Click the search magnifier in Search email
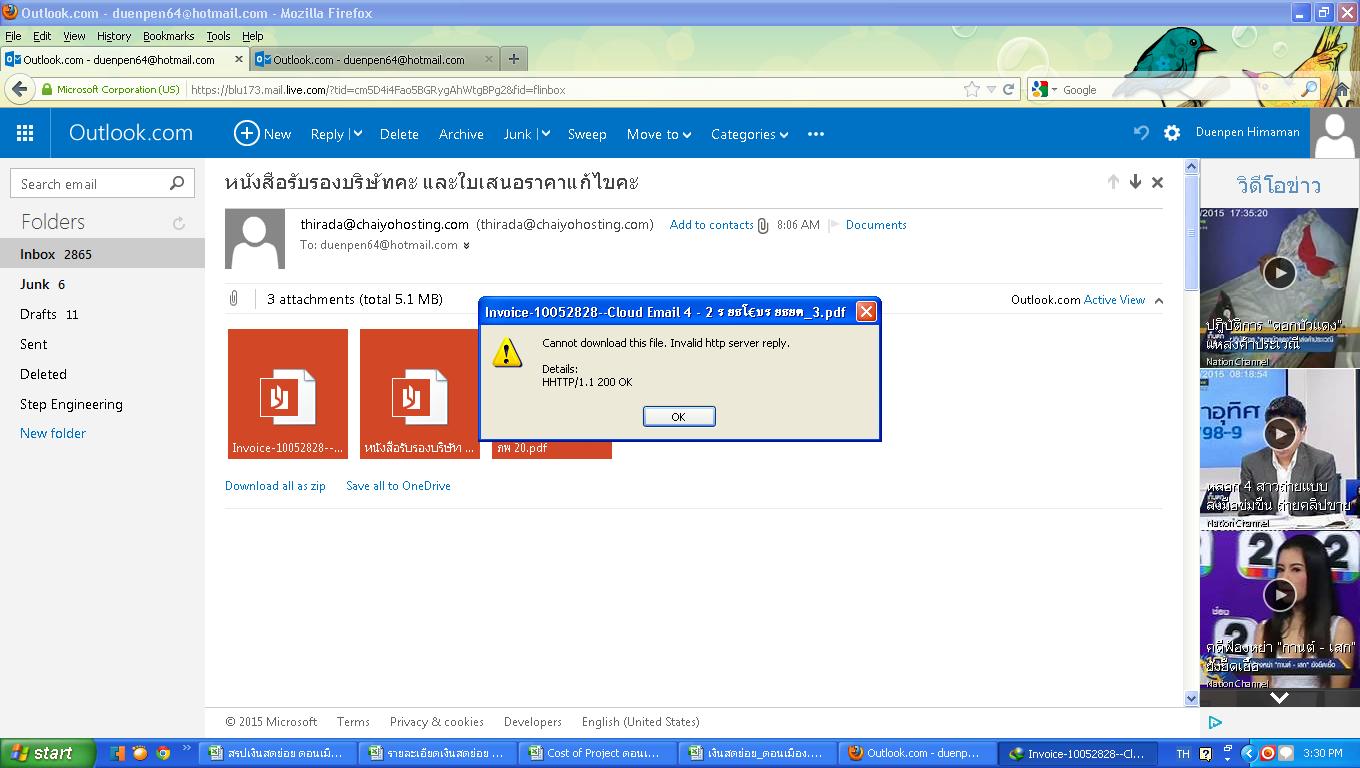1360x768 pixels. coord(177,183)
